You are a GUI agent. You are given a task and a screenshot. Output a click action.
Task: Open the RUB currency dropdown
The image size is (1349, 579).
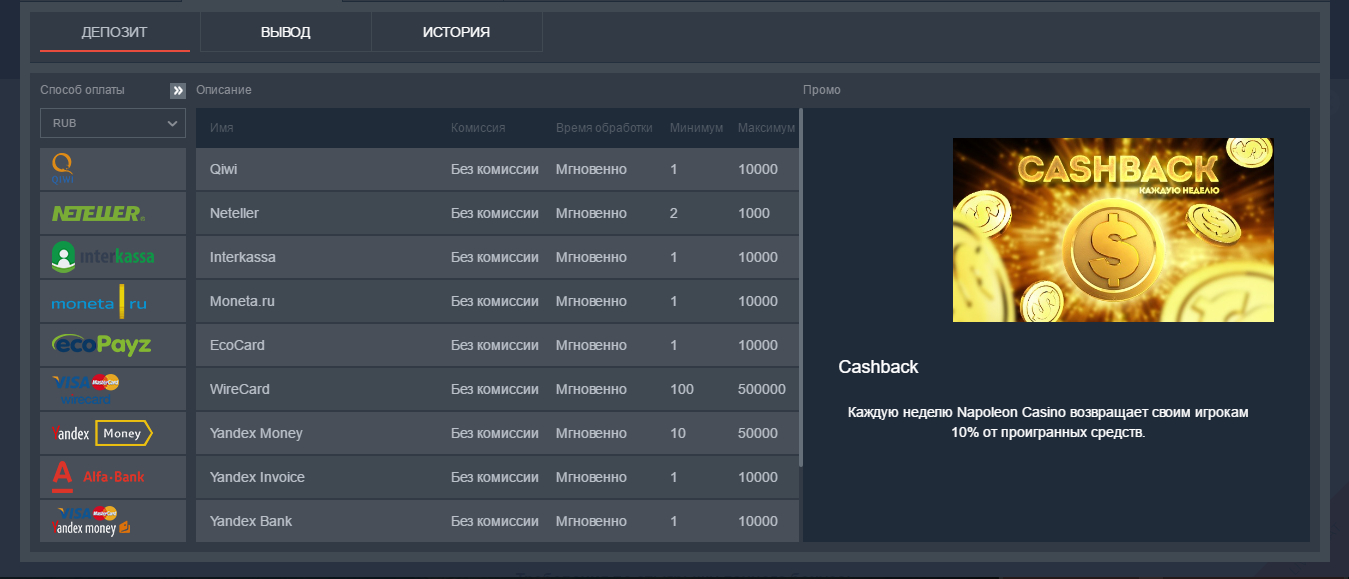click(x=113, y=123)
